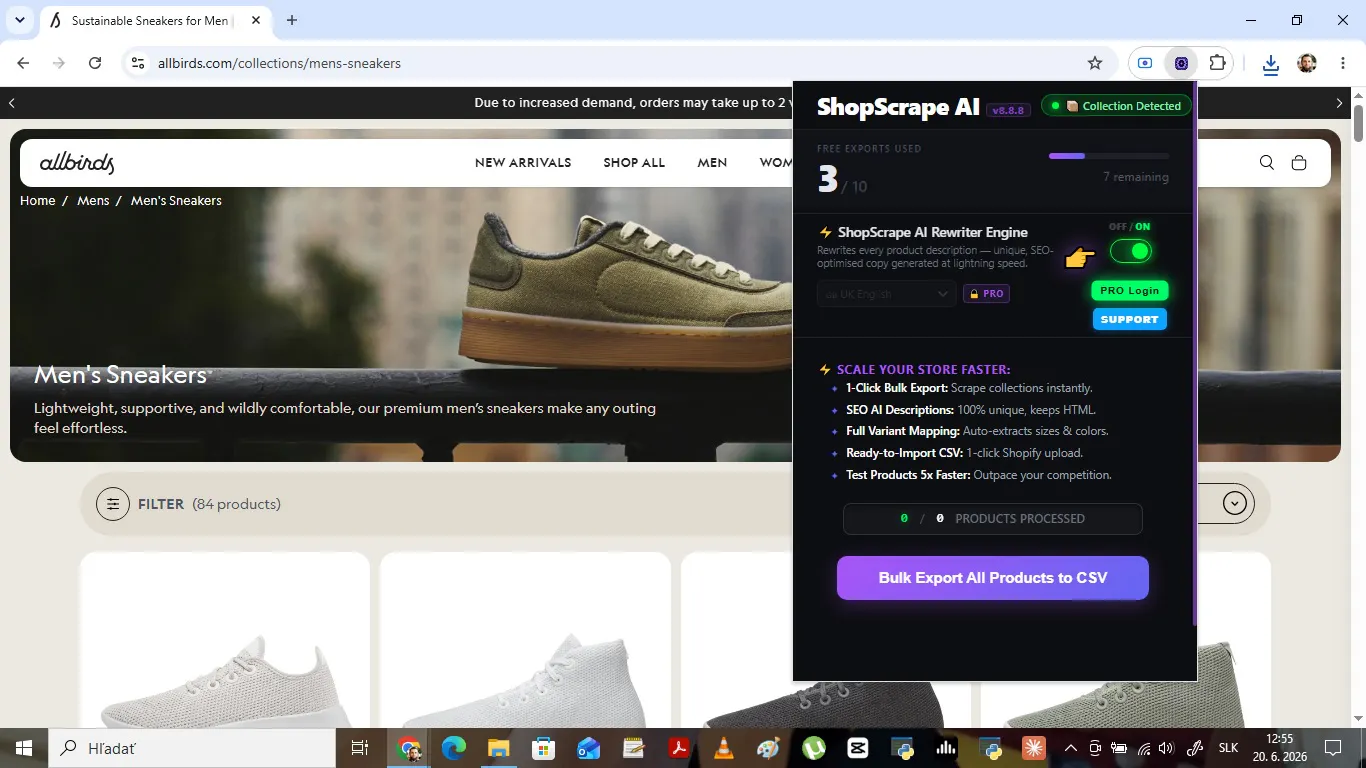Viewport: 1366px width, 768px height.
Task: Open the Chrome three-dot menu
Action: coord(1342,63)
